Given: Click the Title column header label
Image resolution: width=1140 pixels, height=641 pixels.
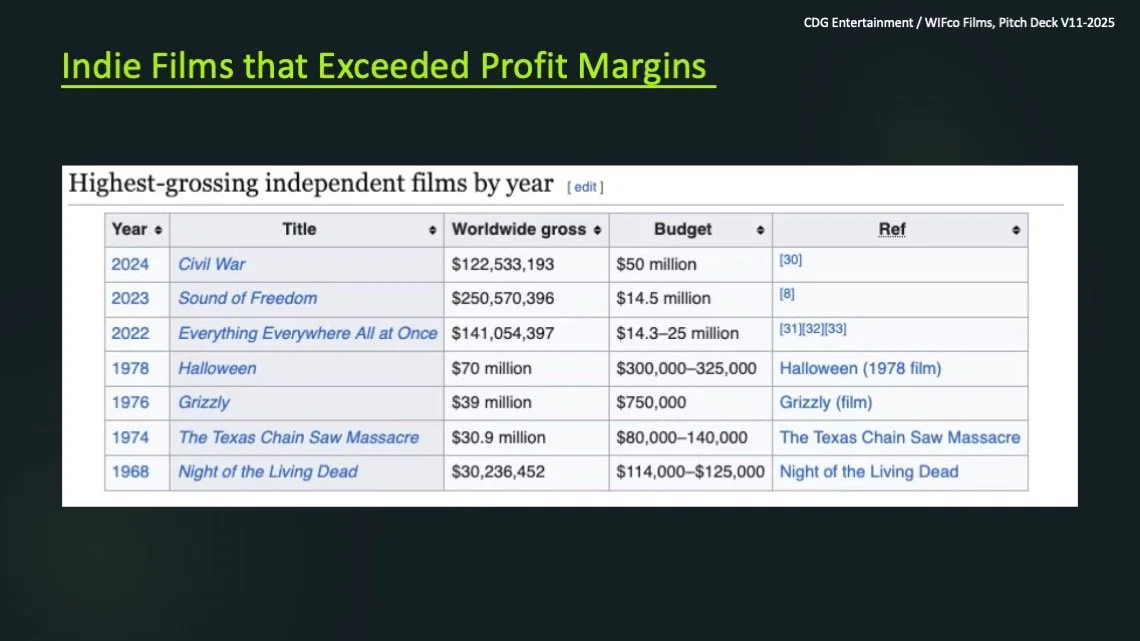Looking at the screenshot, I should 299,229.
